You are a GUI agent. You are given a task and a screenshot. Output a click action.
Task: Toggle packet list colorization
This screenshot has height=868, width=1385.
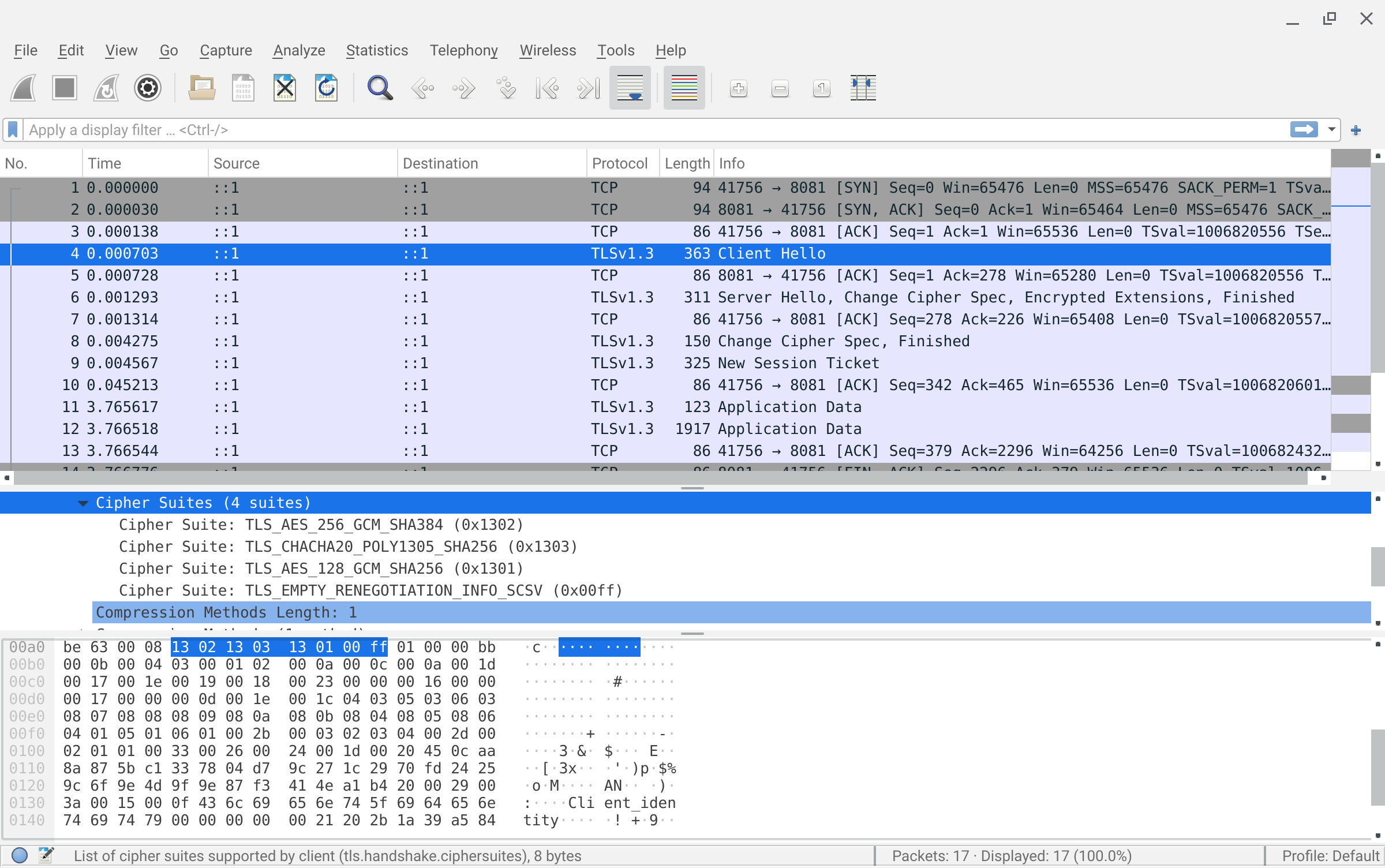684,88
